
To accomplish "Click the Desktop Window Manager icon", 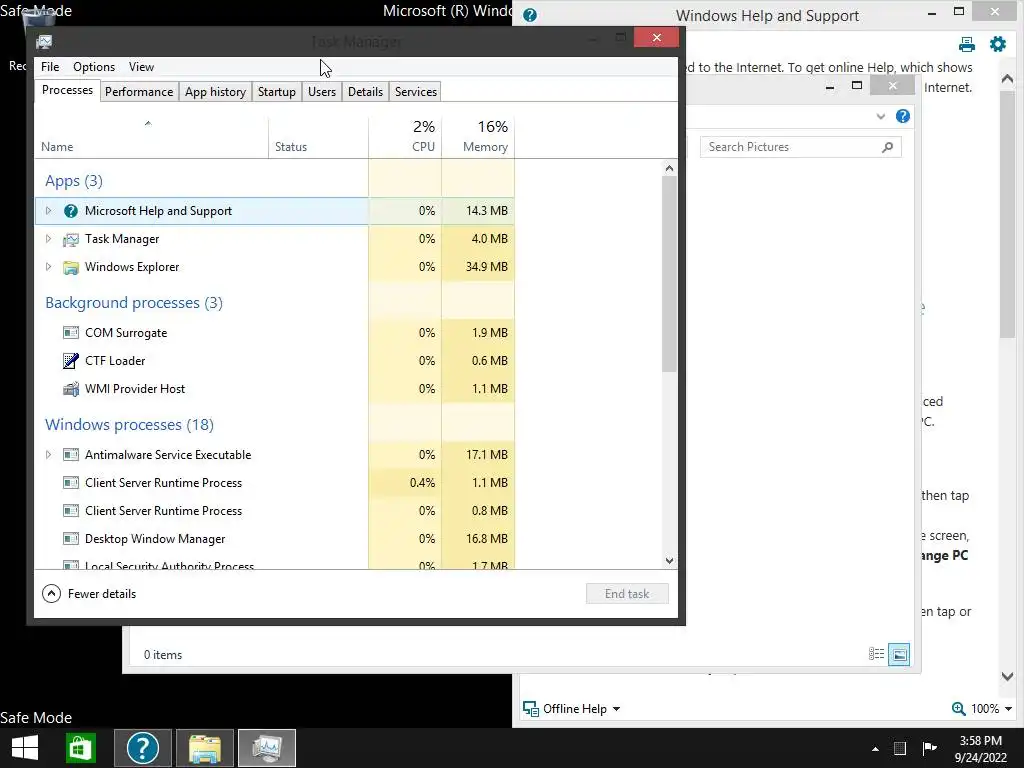I will pos(71,539).
